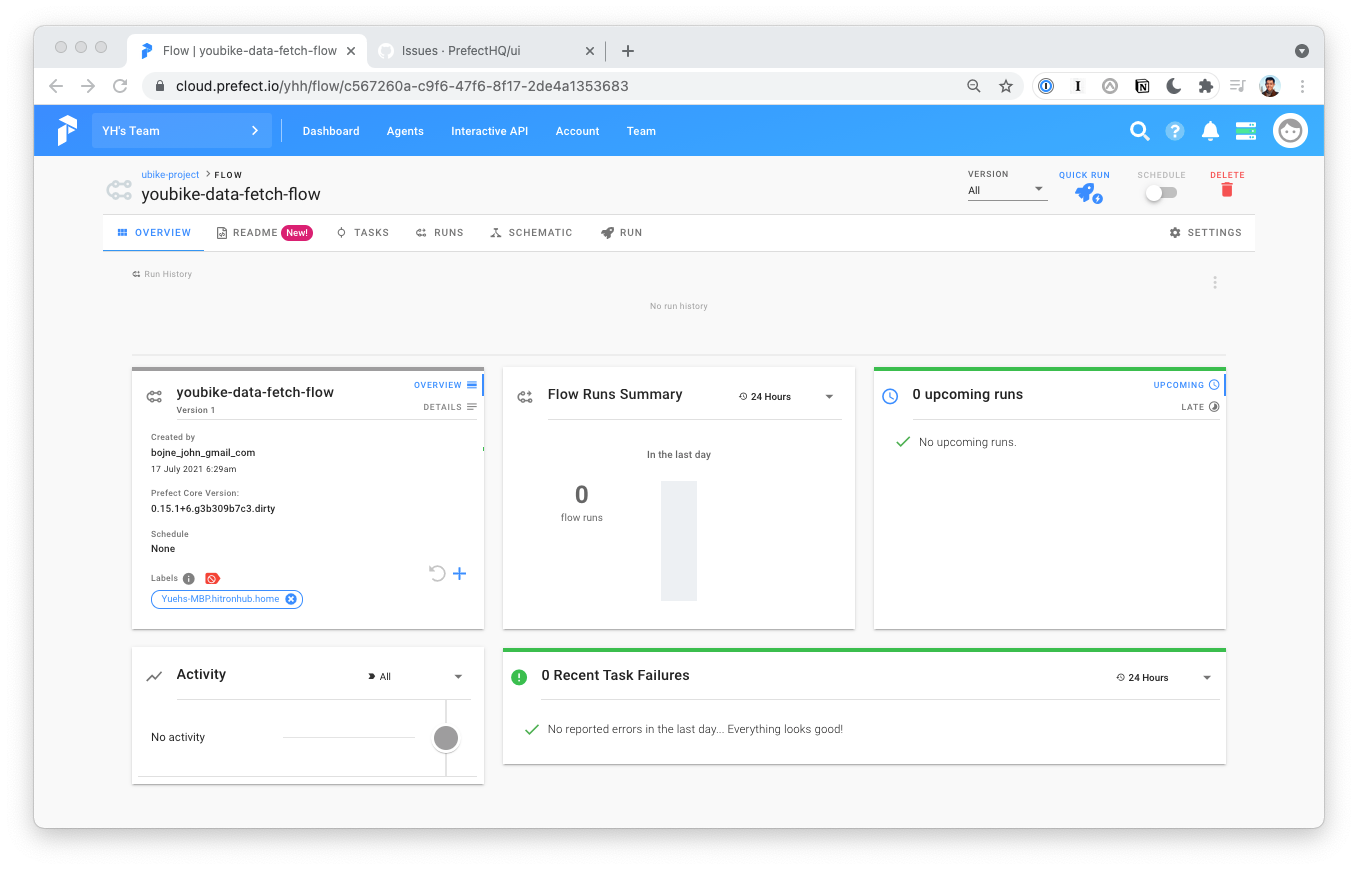Go to Agents page
Image resolution: width=1358 pixels, height=870 pixels.
[405, 131]
